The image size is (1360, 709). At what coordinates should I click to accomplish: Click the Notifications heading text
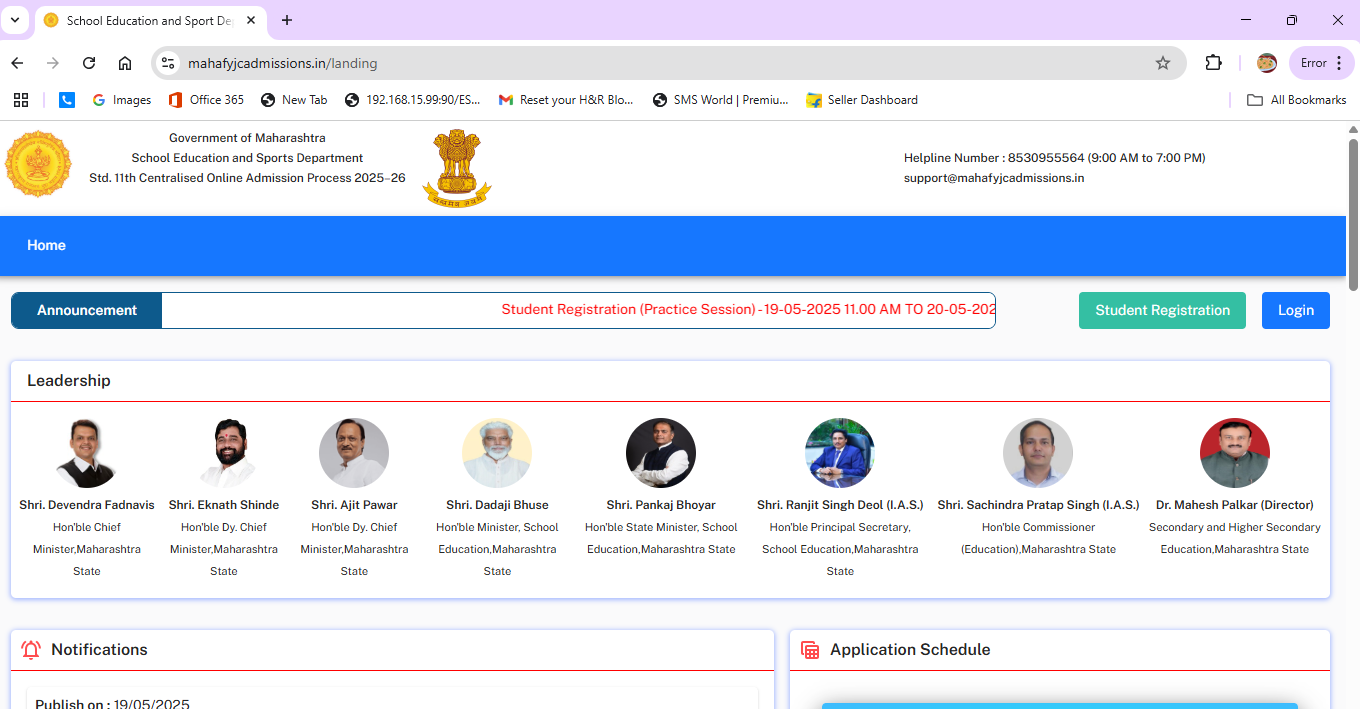(x=99, y=650)
